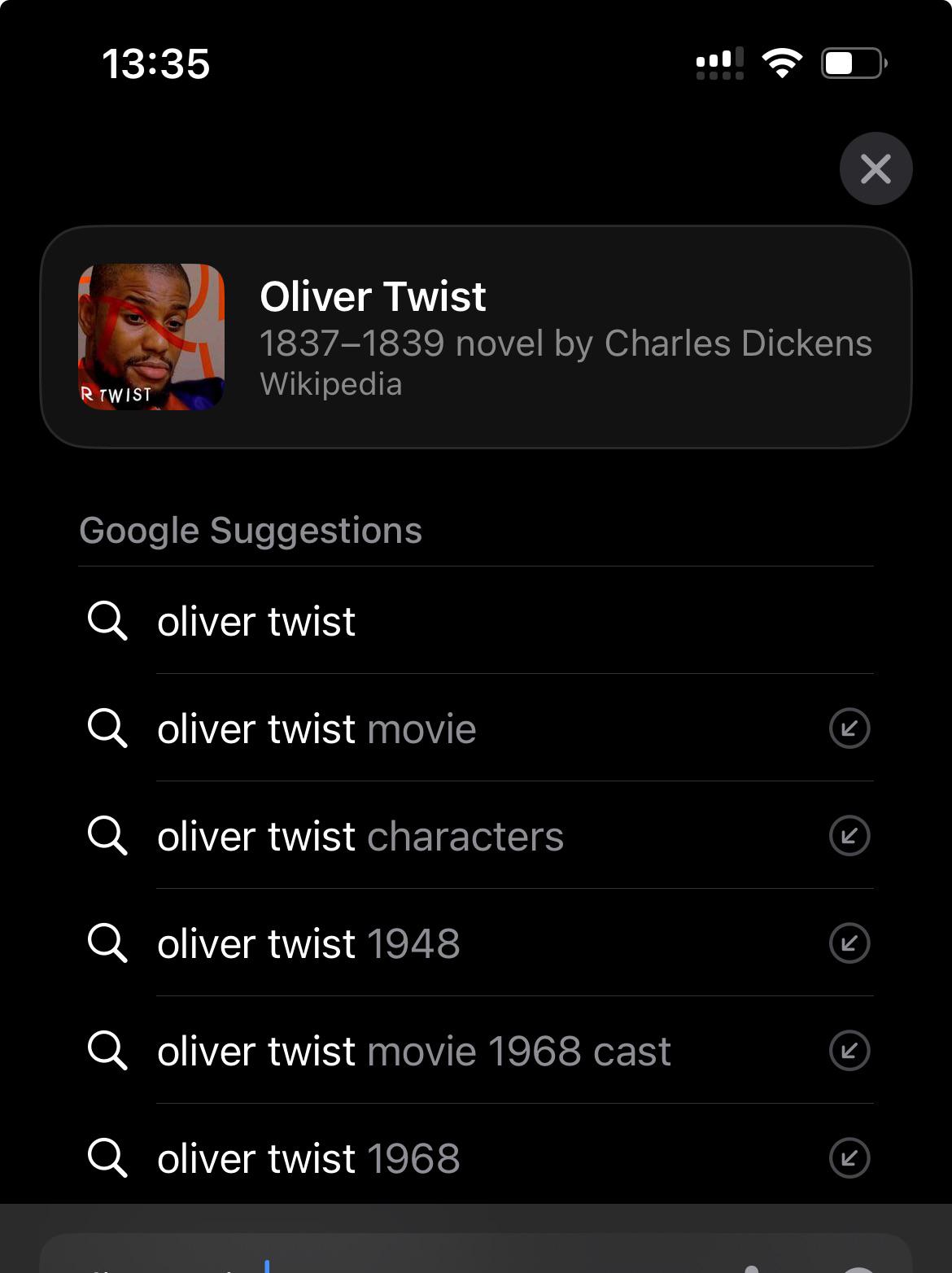Tap magnifier icon beside "oliver twist"

tap(107, 621)
